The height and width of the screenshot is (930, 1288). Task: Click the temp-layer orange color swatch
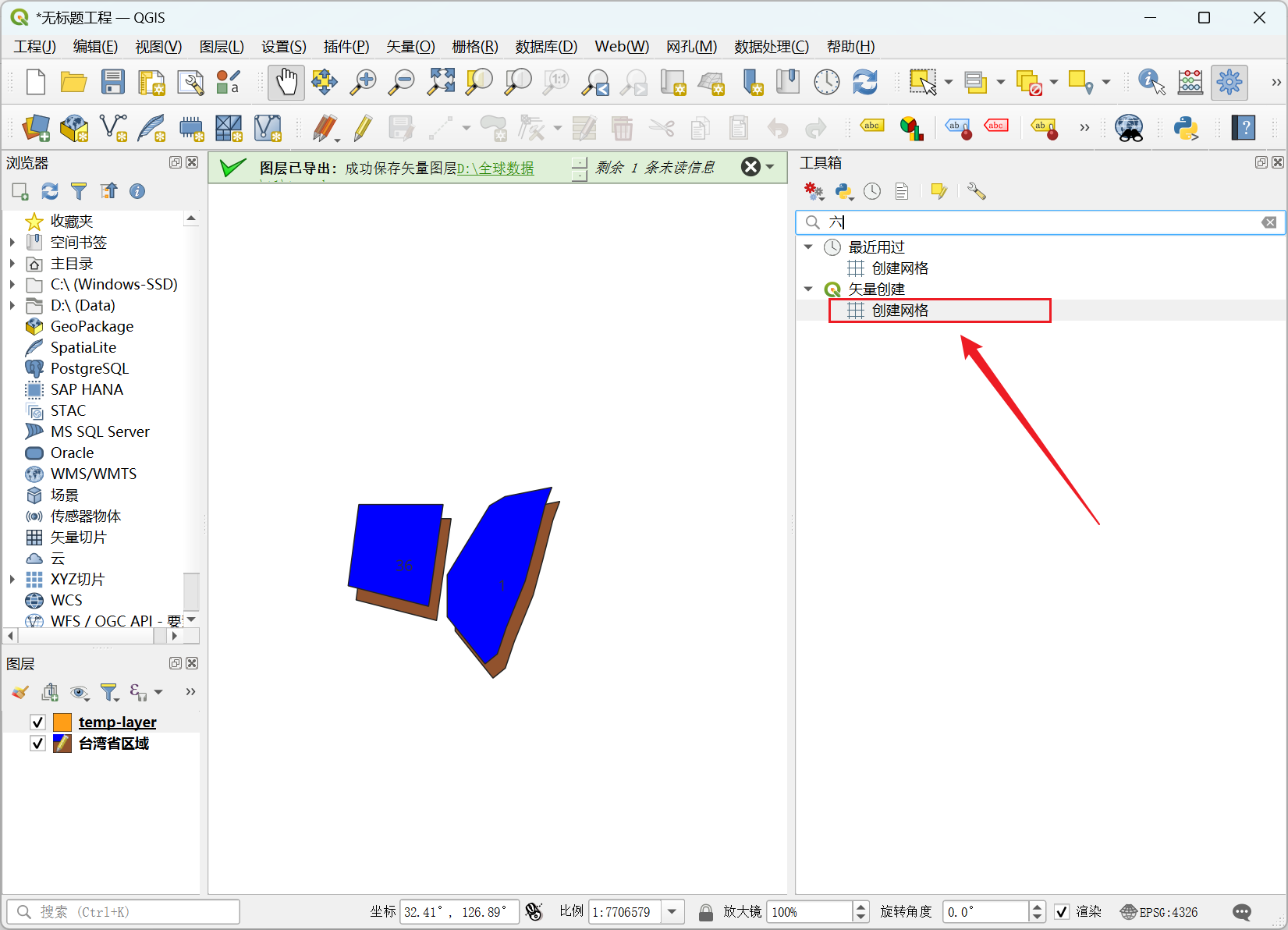(62, 722)
